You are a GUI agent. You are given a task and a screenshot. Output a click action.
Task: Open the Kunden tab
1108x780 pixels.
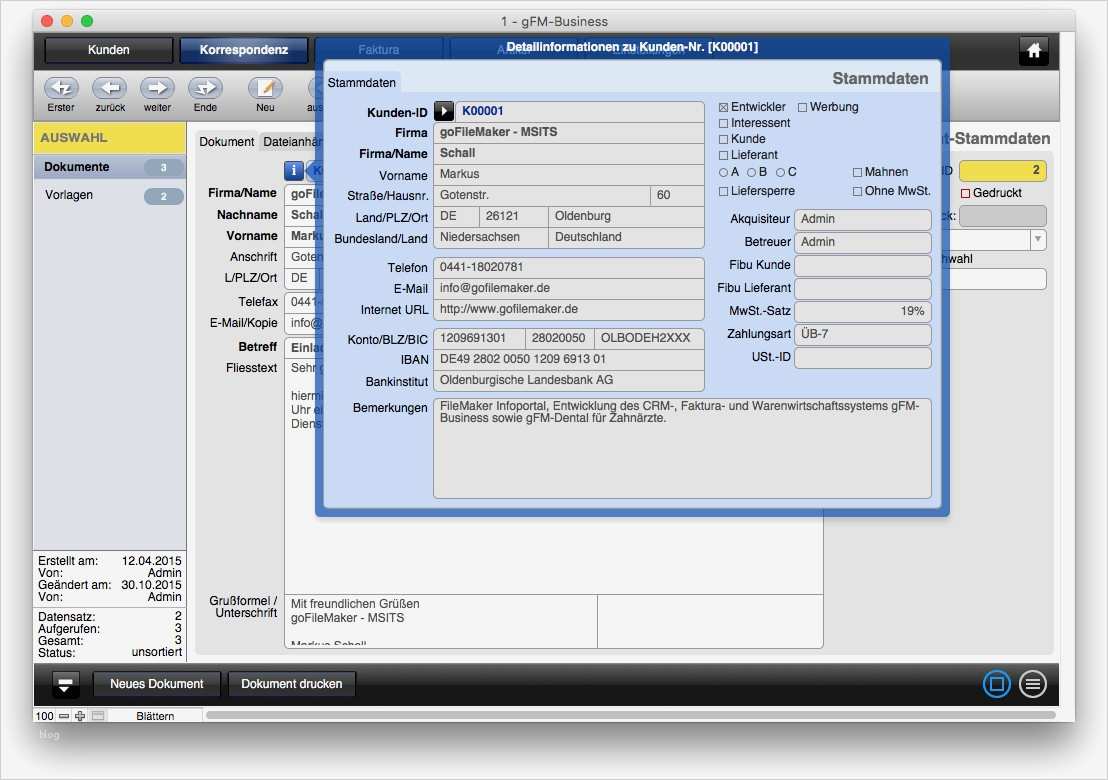pyautogui.click(x=109, y=50)
